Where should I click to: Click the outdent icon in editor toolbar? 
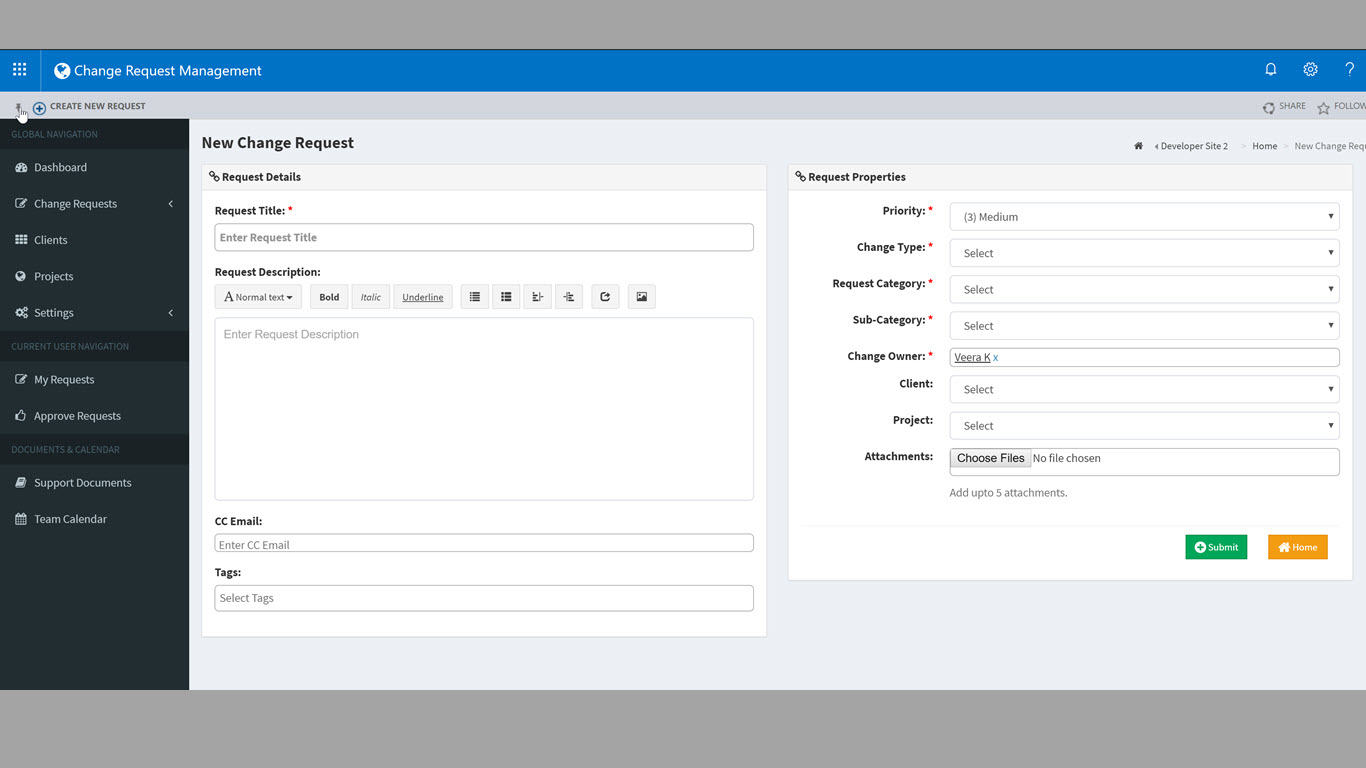click(537, 297)
